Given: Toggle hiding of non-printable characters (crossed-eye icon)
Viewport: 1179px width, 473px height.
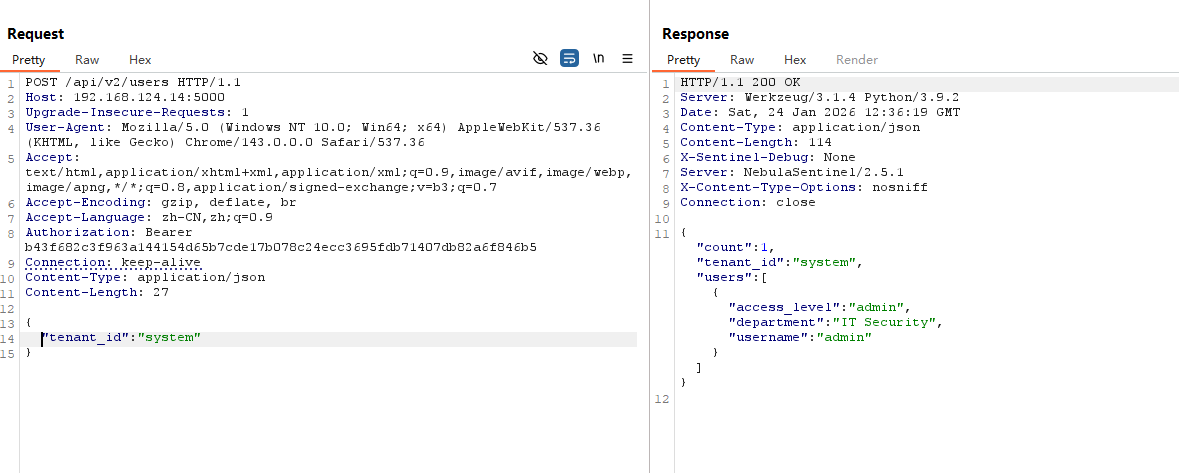Looking at the screenshot, I should pos(540,59).
